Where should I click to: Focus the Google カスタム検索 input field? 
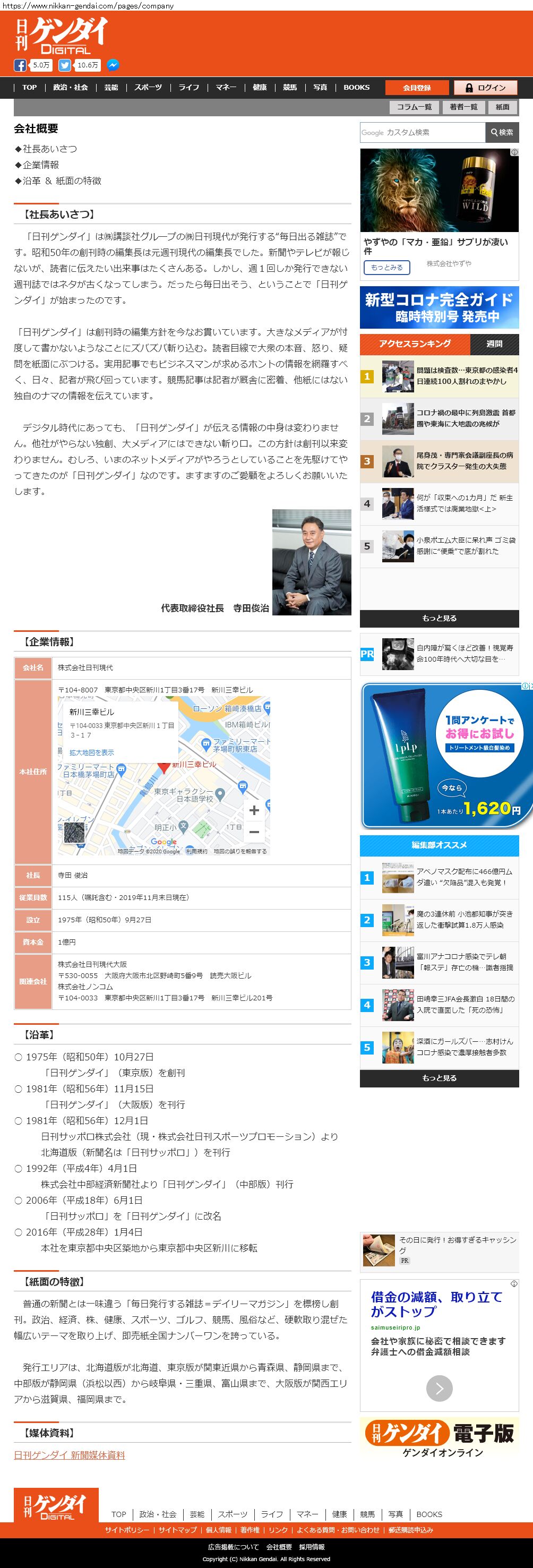pos(423,132)
